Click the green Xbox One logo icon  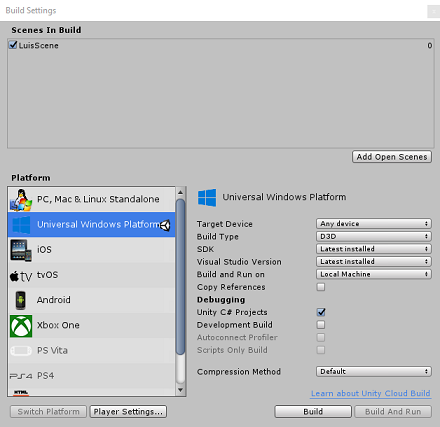[21, 326]
